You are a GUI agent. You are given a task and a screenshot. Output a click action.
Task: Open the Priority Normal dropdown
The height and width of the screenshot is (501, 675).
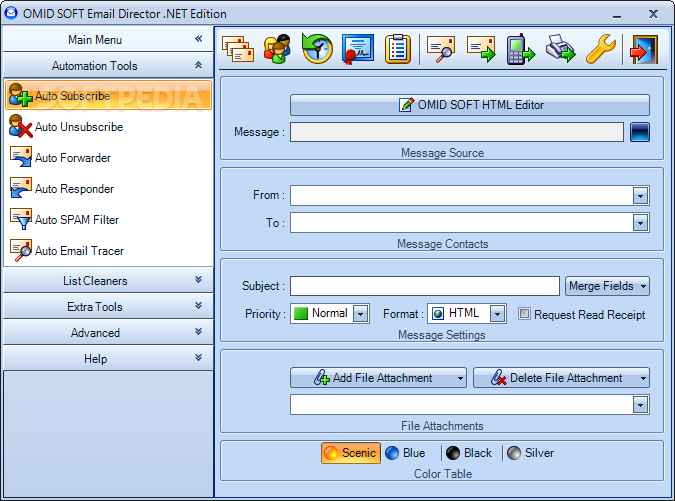tap(361, 313)
